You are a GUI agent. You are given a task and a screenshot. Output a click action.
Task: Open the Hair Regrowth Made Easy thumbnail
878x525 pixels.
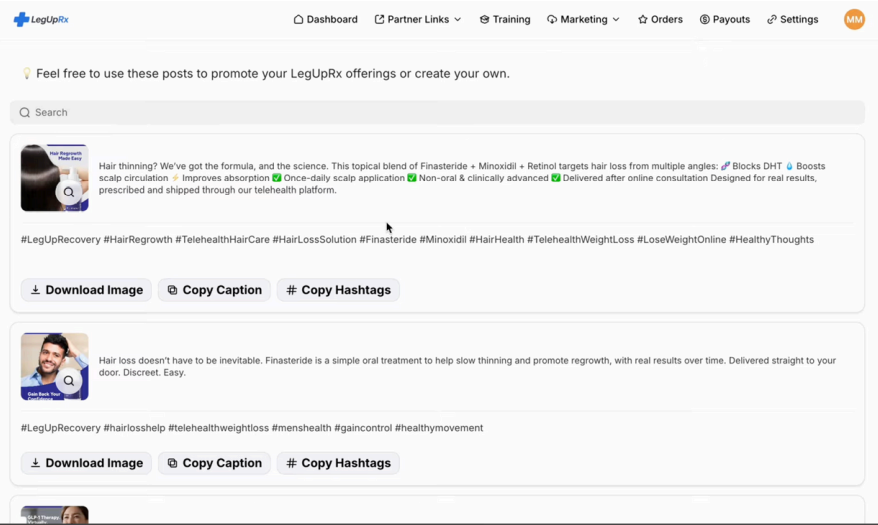click(50, 170)
